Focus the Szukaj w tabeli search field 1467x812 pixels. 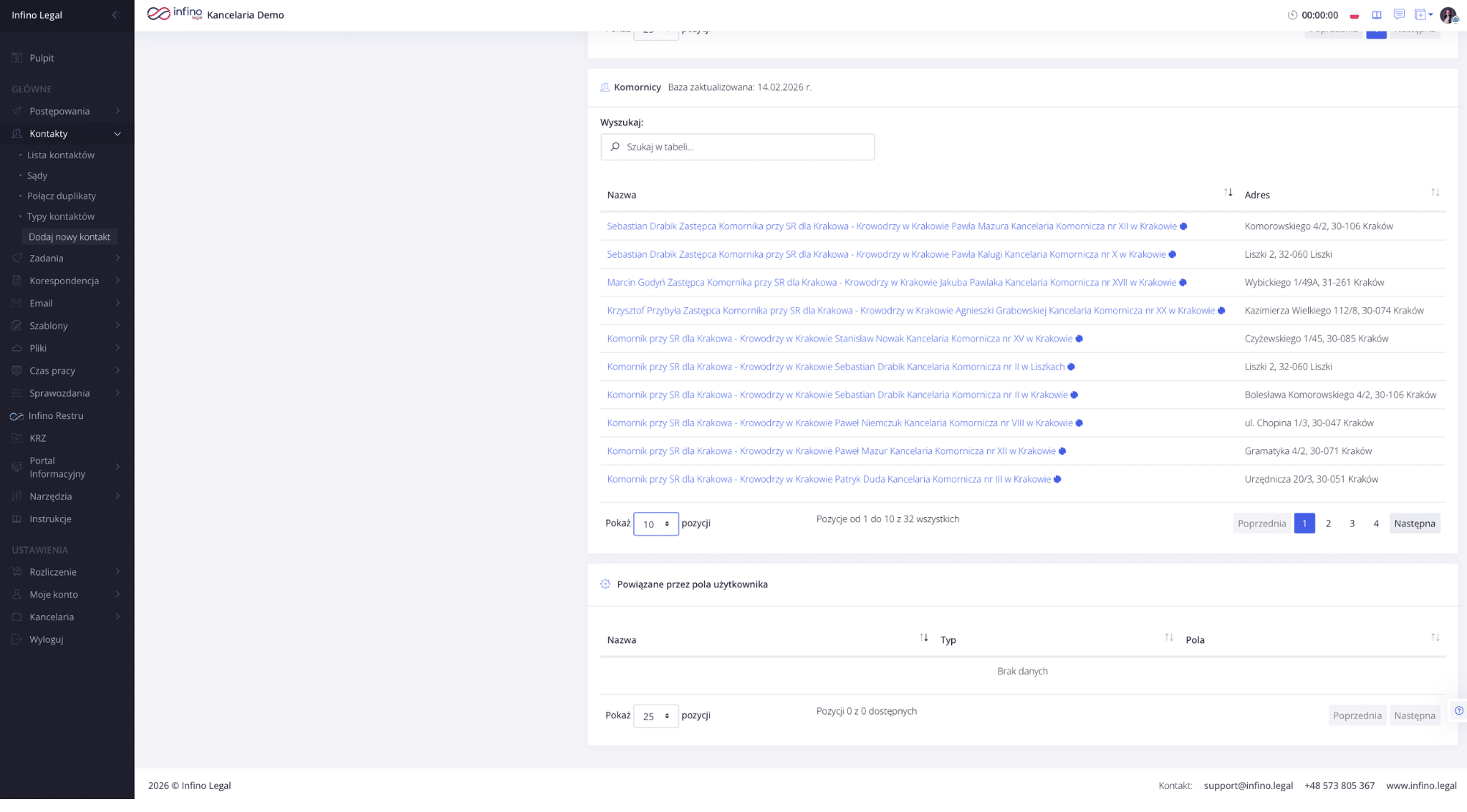(737, 147)
